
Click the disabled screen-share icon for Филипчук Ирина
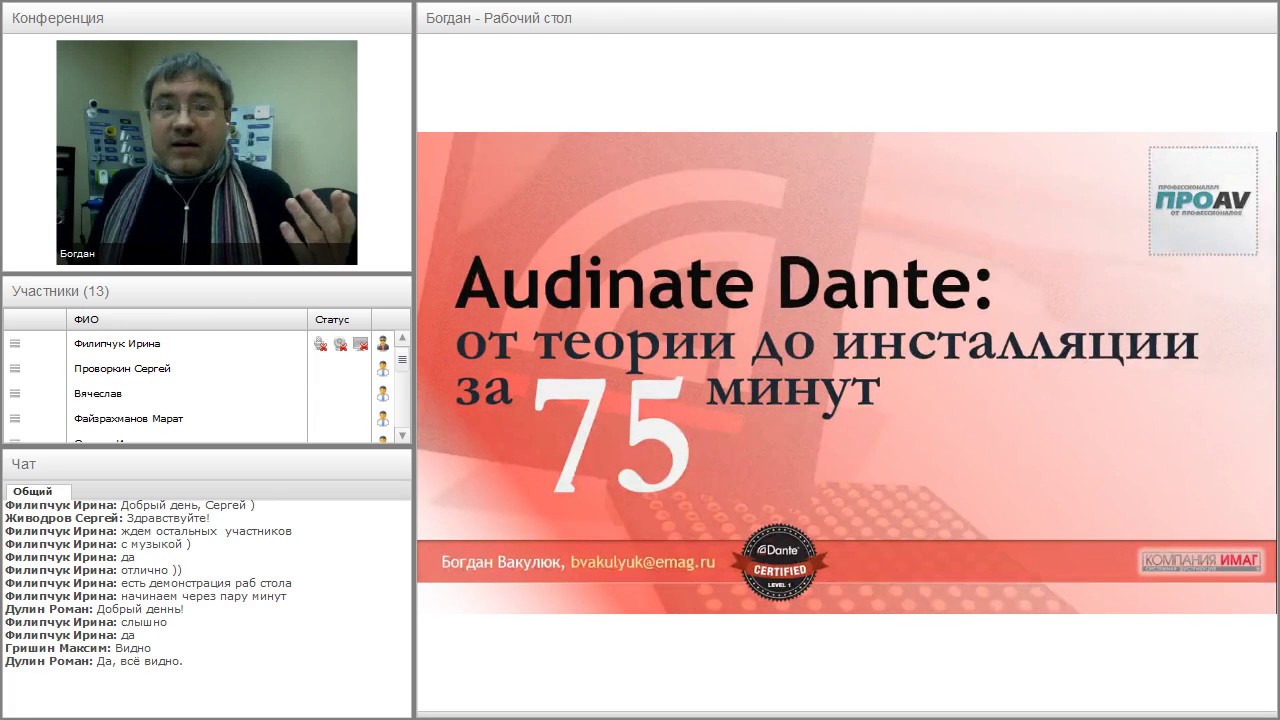click(360, 344)
